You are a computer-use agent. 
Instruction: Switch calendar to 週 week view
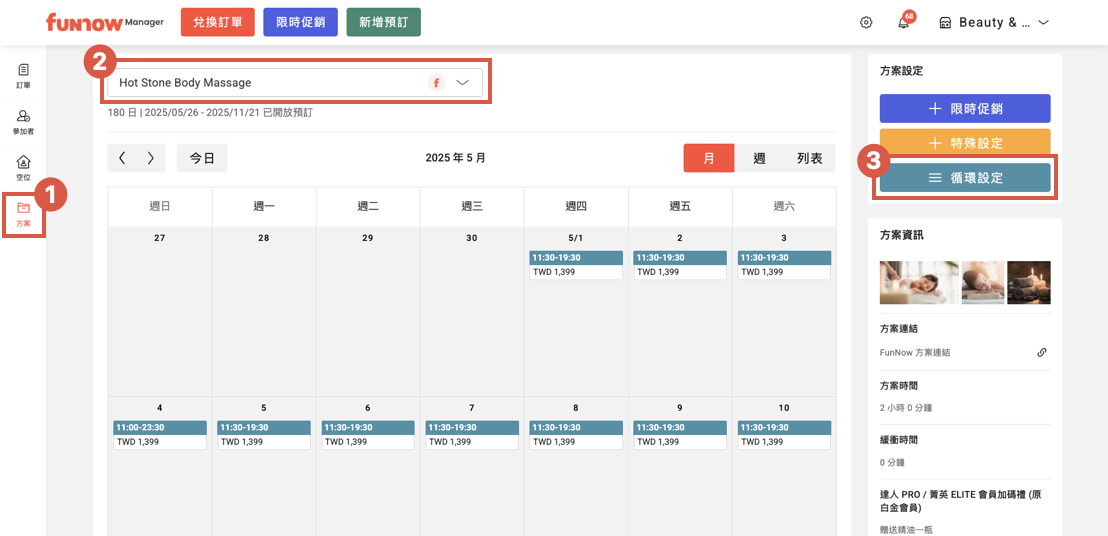(x=759, y=158)
